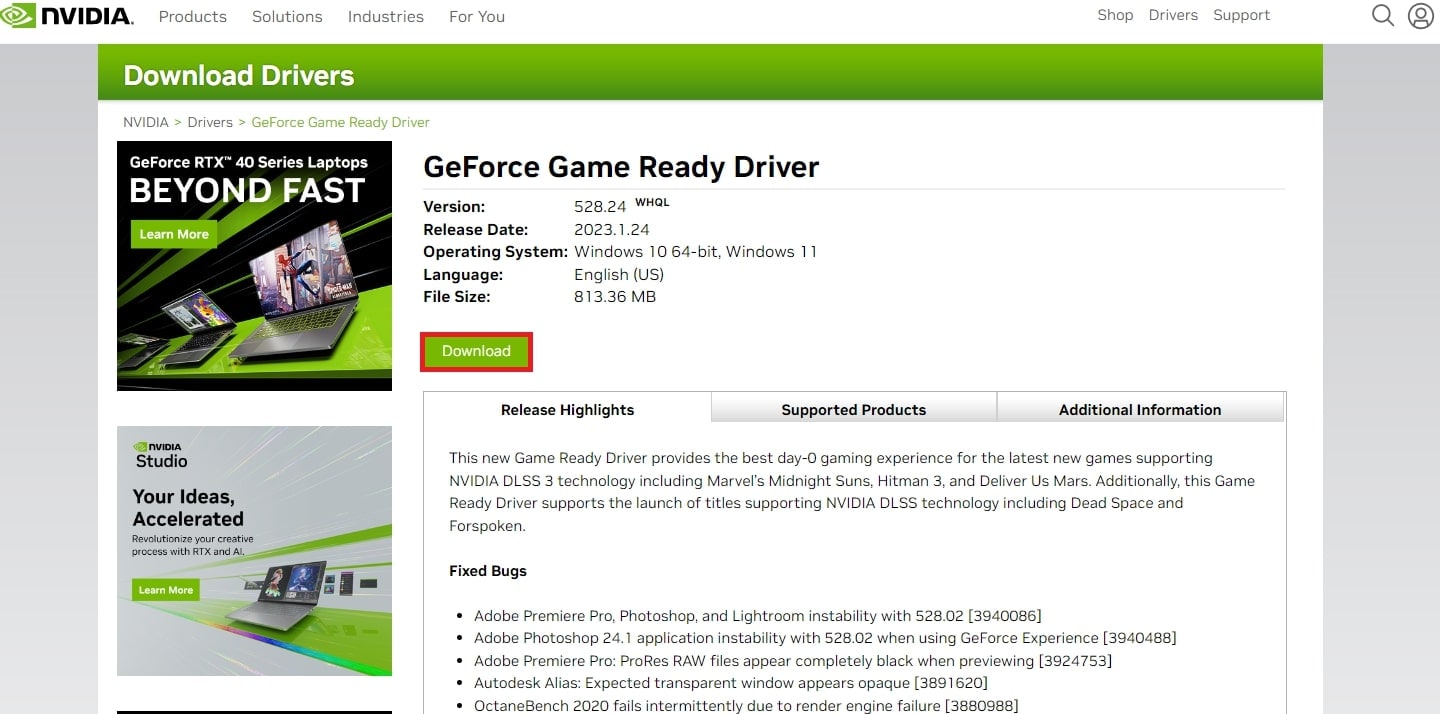Open the Support link
1440x714 pixels.
1241,15
